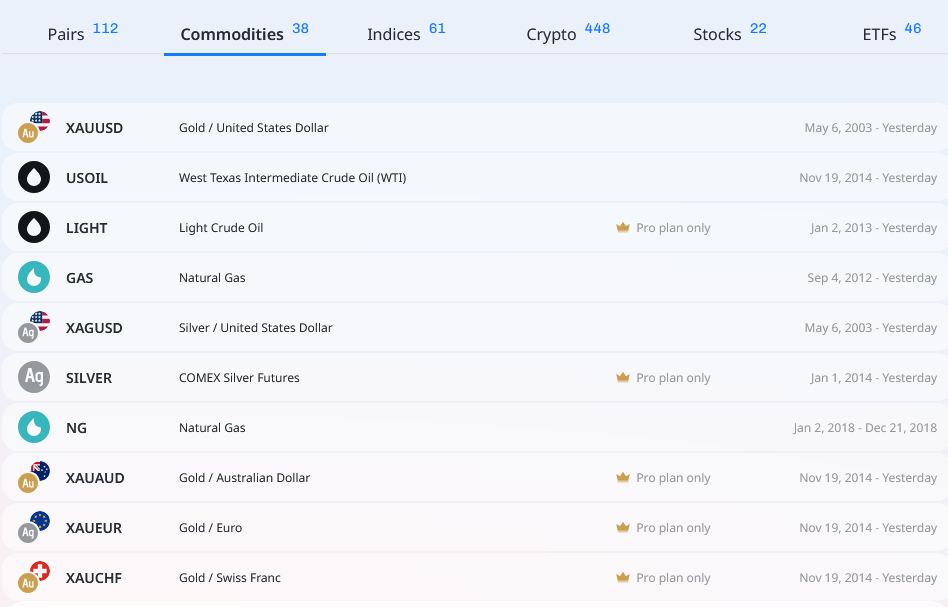The width and height of the screenshot is (948, 607).
Task: Click the SILVER gray Ag icon
Action: point(34,378)
